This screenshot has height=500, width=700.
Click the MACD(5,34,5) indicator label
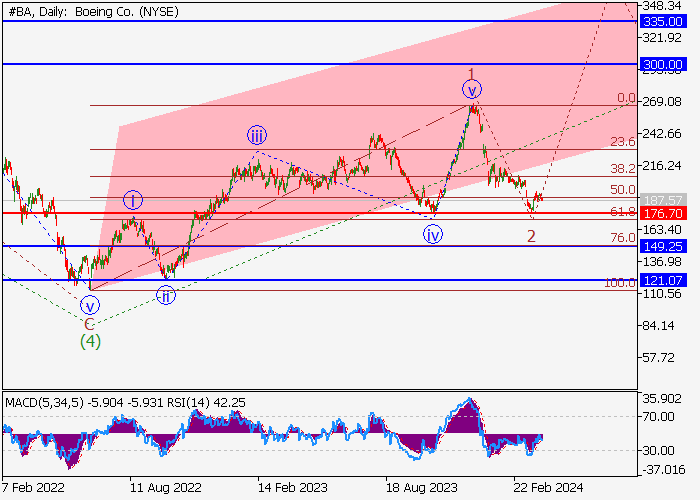coord(44,403)
